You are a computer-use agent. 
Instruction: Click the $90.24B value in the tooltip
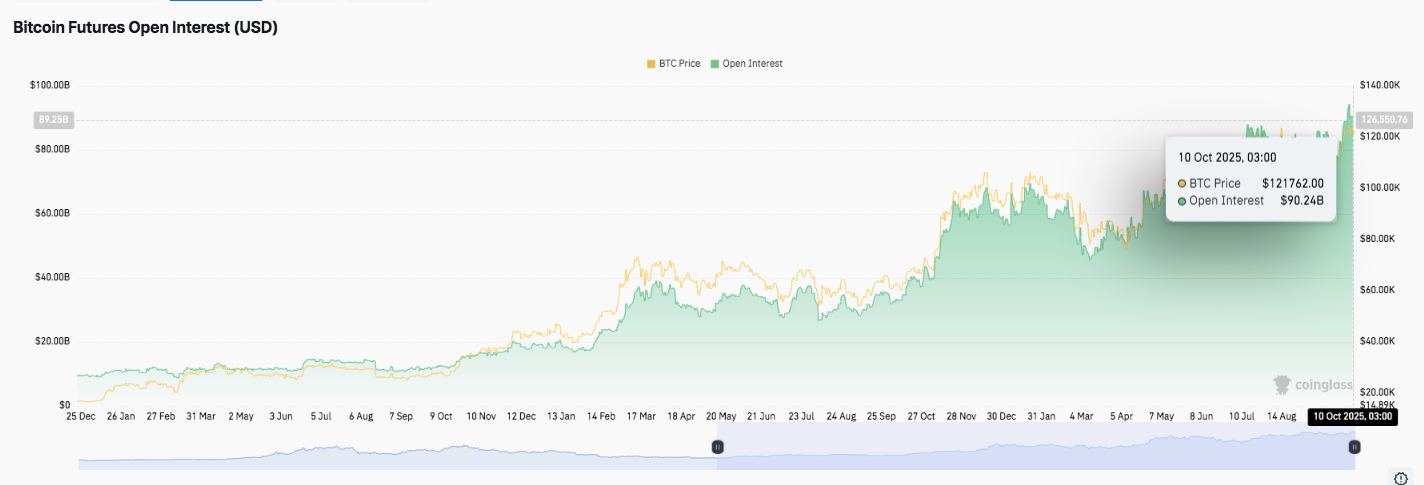pos(1301,201)
